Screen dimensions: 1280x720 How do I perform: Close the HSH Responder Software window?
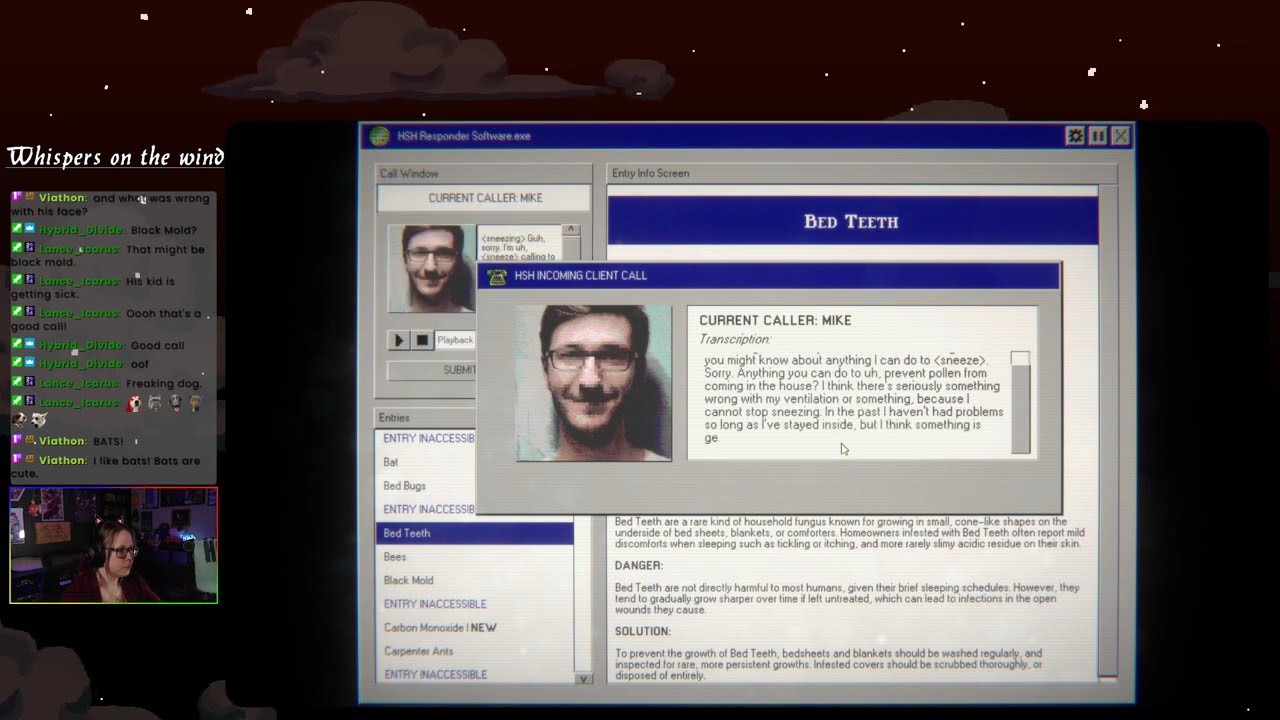pos(1121,135)
